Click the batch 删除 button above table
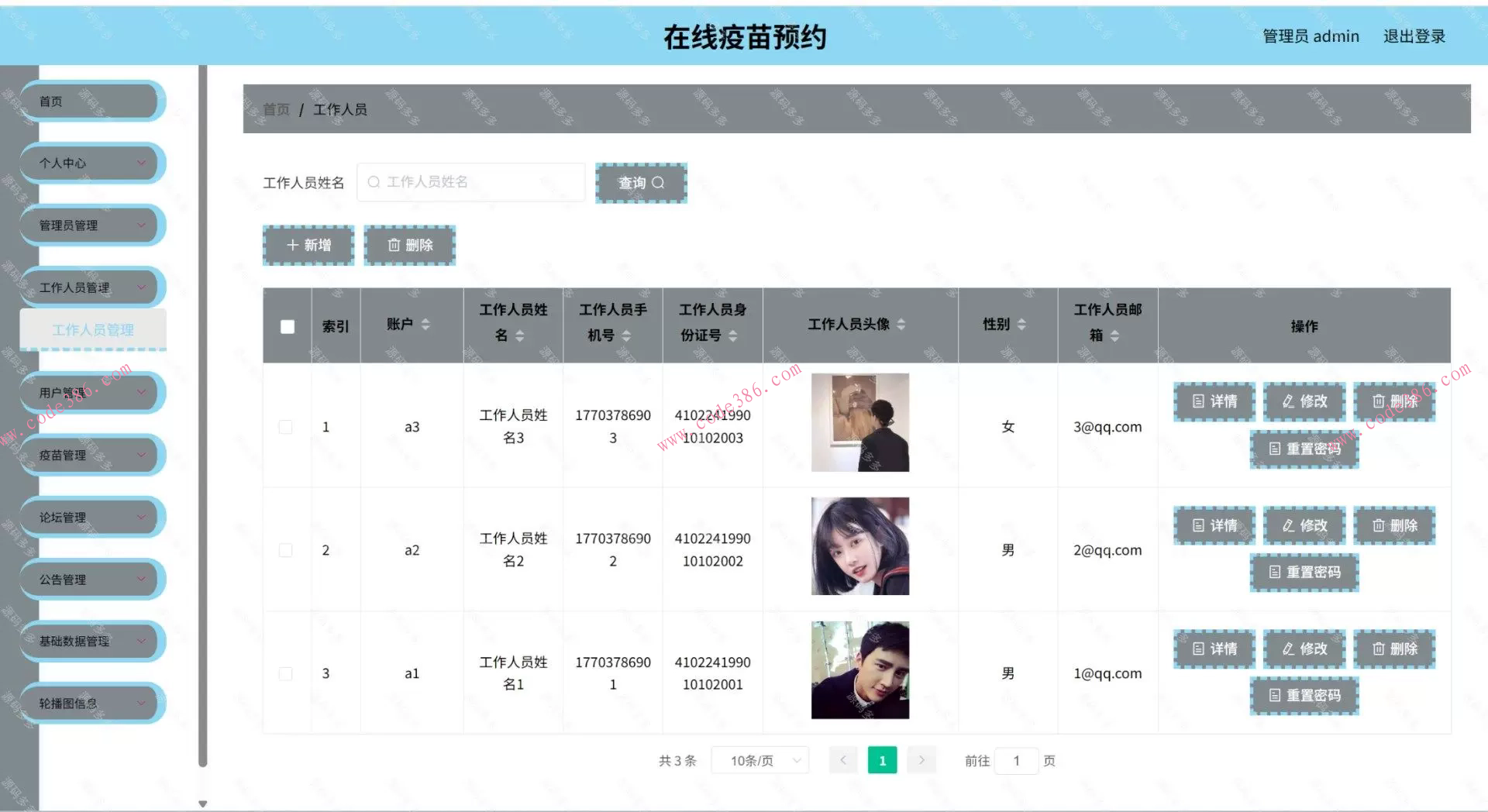 pyautogui.click(x=410, y=245)
